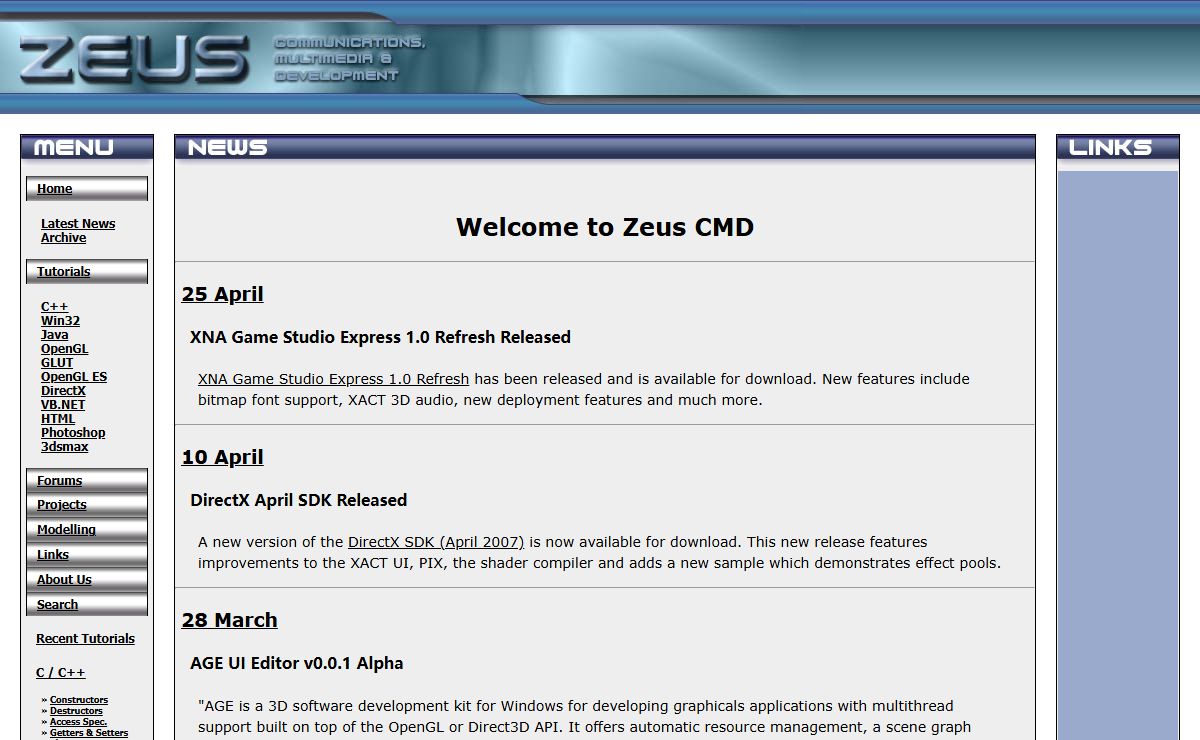Open the Photoshop tutorials link
Viewport: 1200px width, 740px height.
tap(73, 433)
